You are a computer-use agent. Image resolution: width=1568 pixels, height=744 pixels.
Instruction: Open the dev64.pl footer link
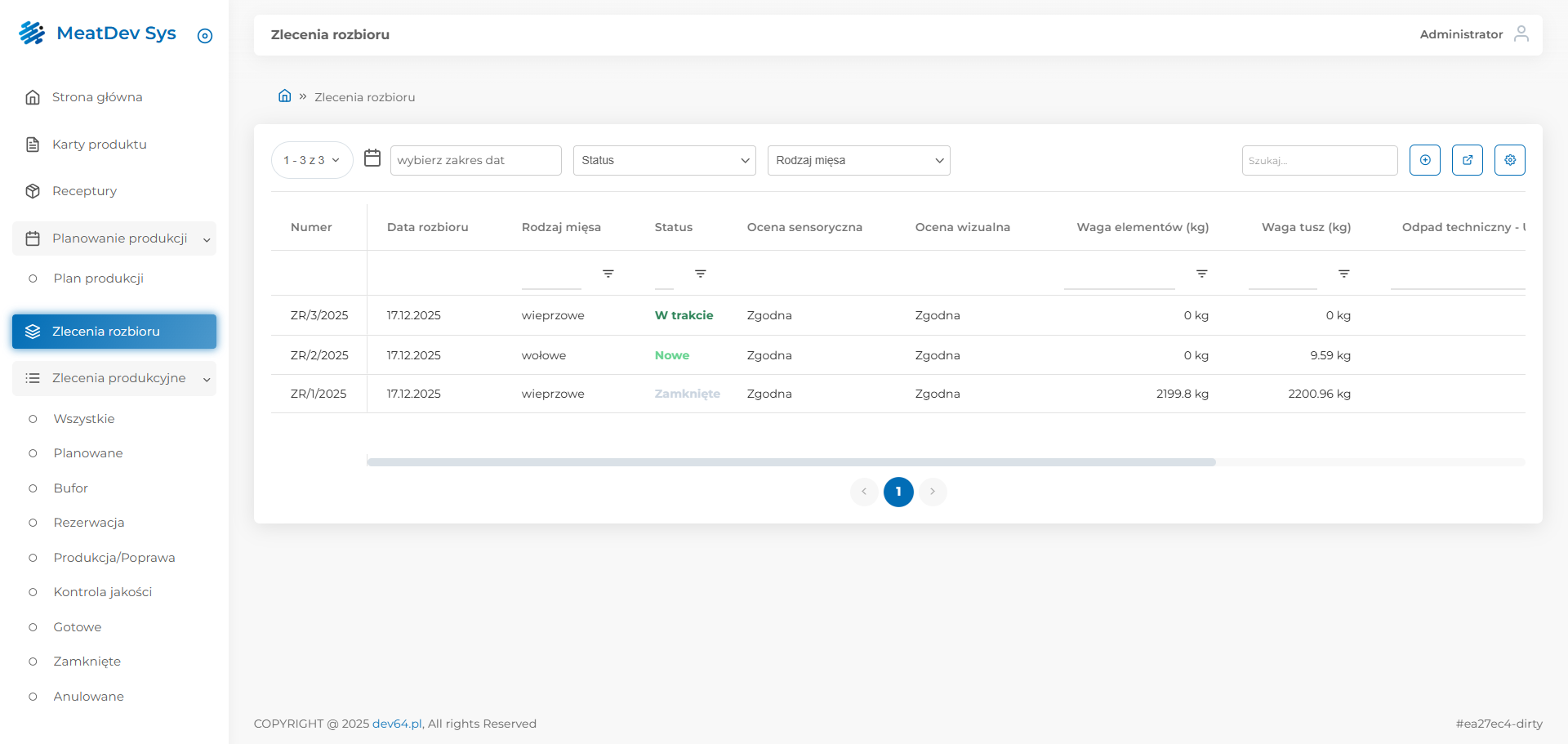coord(397,724)
